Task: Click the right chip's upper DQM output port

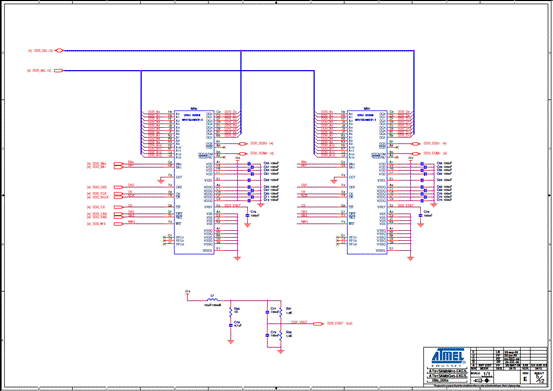Action: click(416, 143)
